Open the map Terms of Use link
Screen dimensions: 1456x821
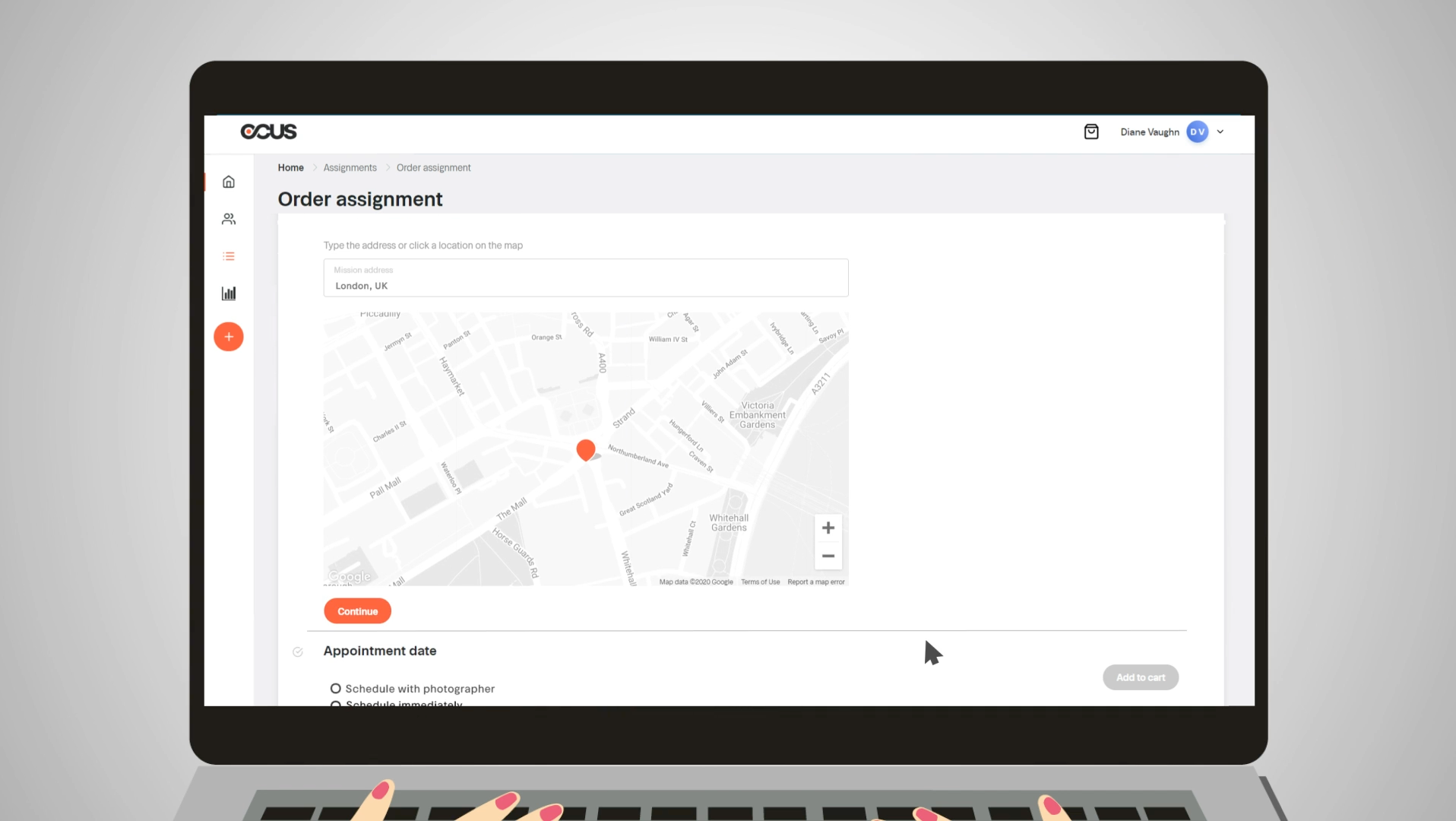tap(760, 582)
